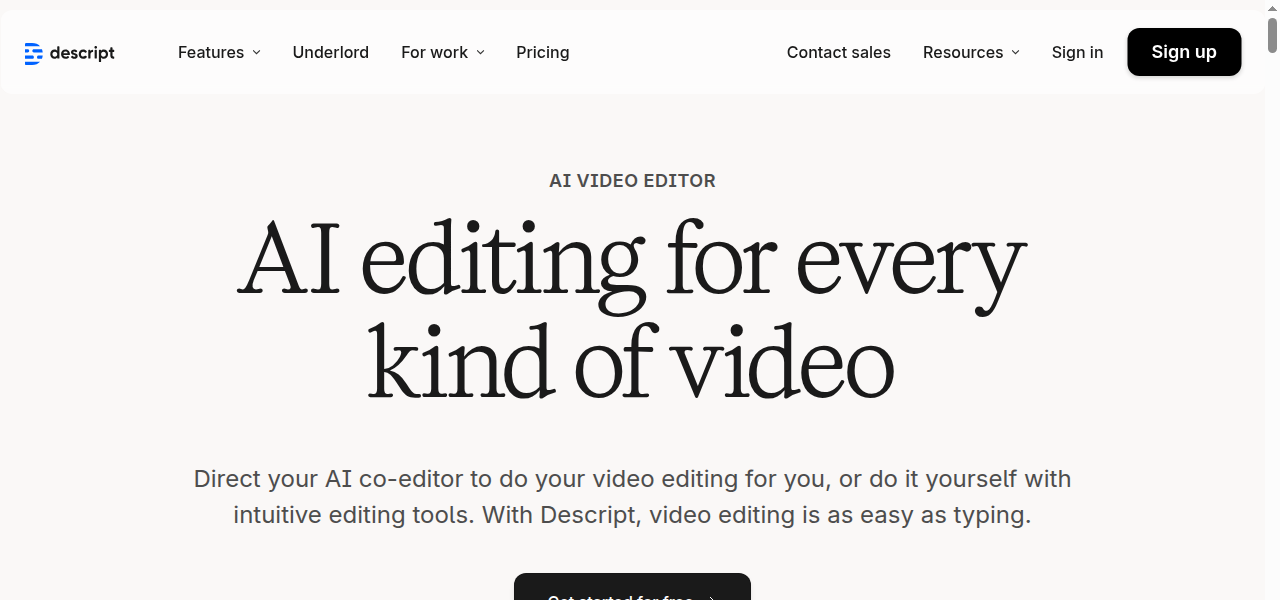The width and height of the screenshot is (1280, 600).
Task: Click the subtitle text about AI co-editor
Action: [632, 496]
